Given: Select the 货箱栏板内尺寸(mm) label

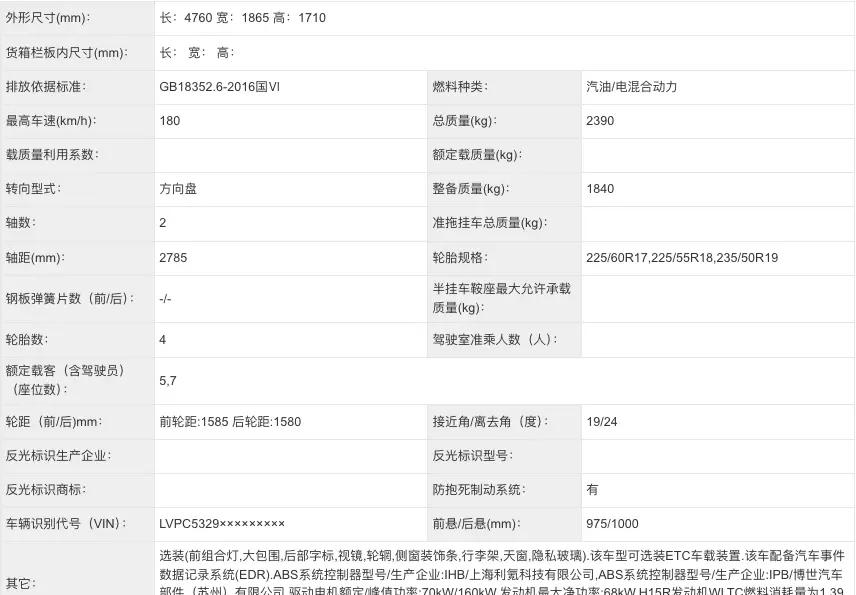Looking at the screenshot, I should click(67, 53).
